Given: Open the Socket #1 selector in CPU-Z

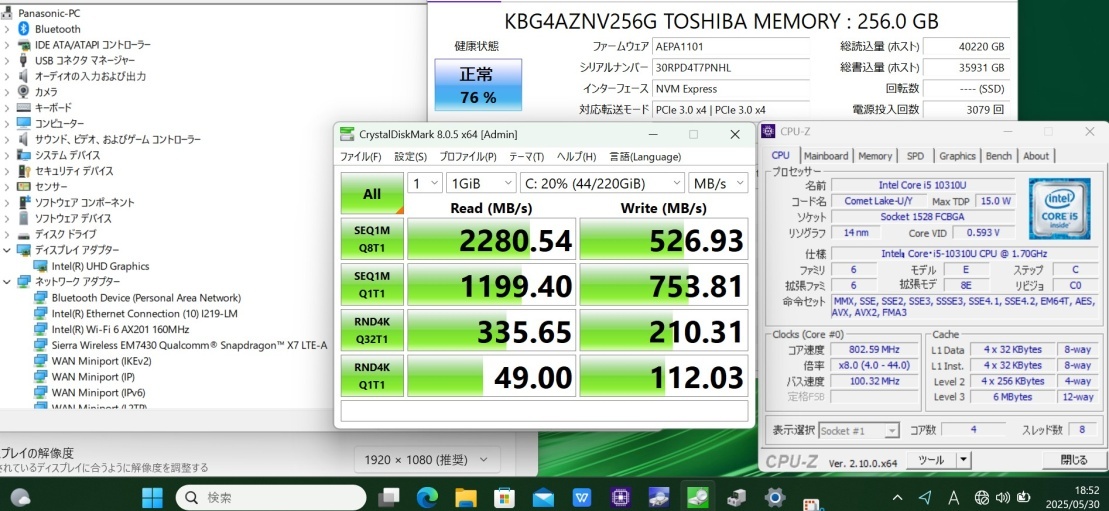Looking at the screenshot, I should tap(860, 430).
